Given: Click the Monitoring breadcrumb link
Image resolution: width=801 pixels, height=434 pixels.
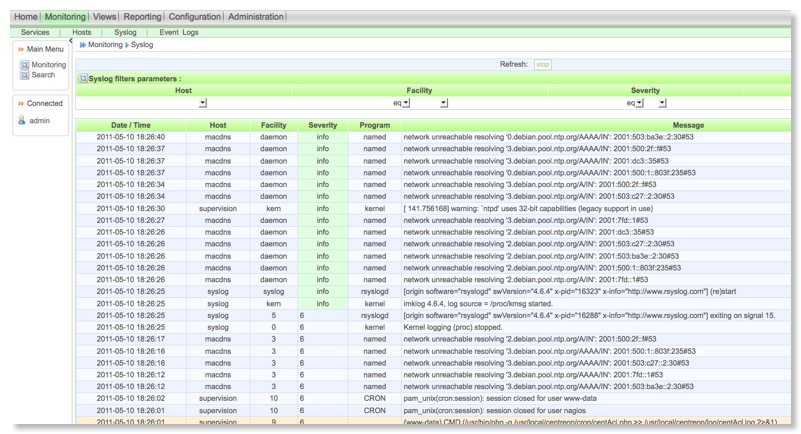Looking at the screenshot, I should coord(105,45).
